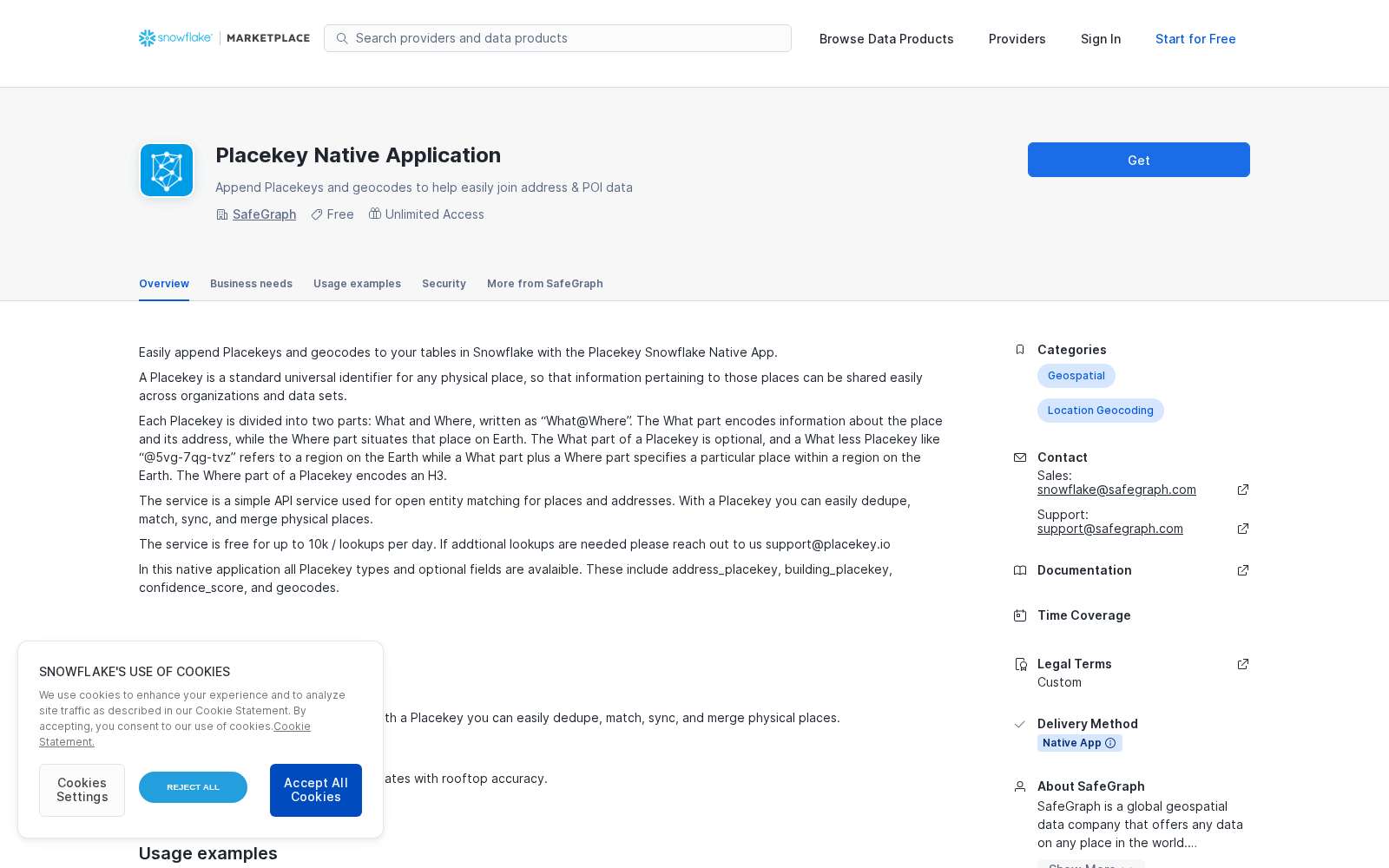Email support@safegraph.com support link
This screenshot has height=868, width=1389.
(1110, 529)
